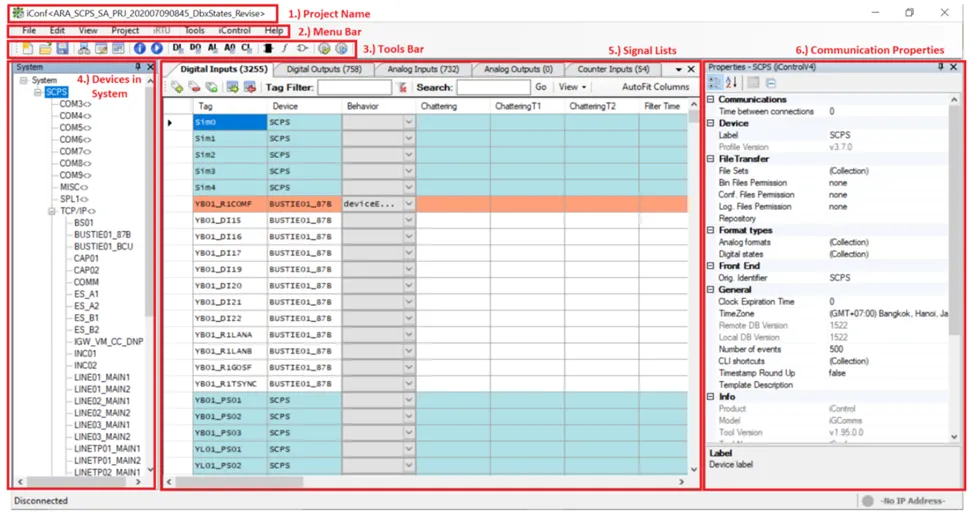975x515 pixels.
Task: Click the export signals red arrow icon
Action: pyautogui.click(x=249, y=88)
